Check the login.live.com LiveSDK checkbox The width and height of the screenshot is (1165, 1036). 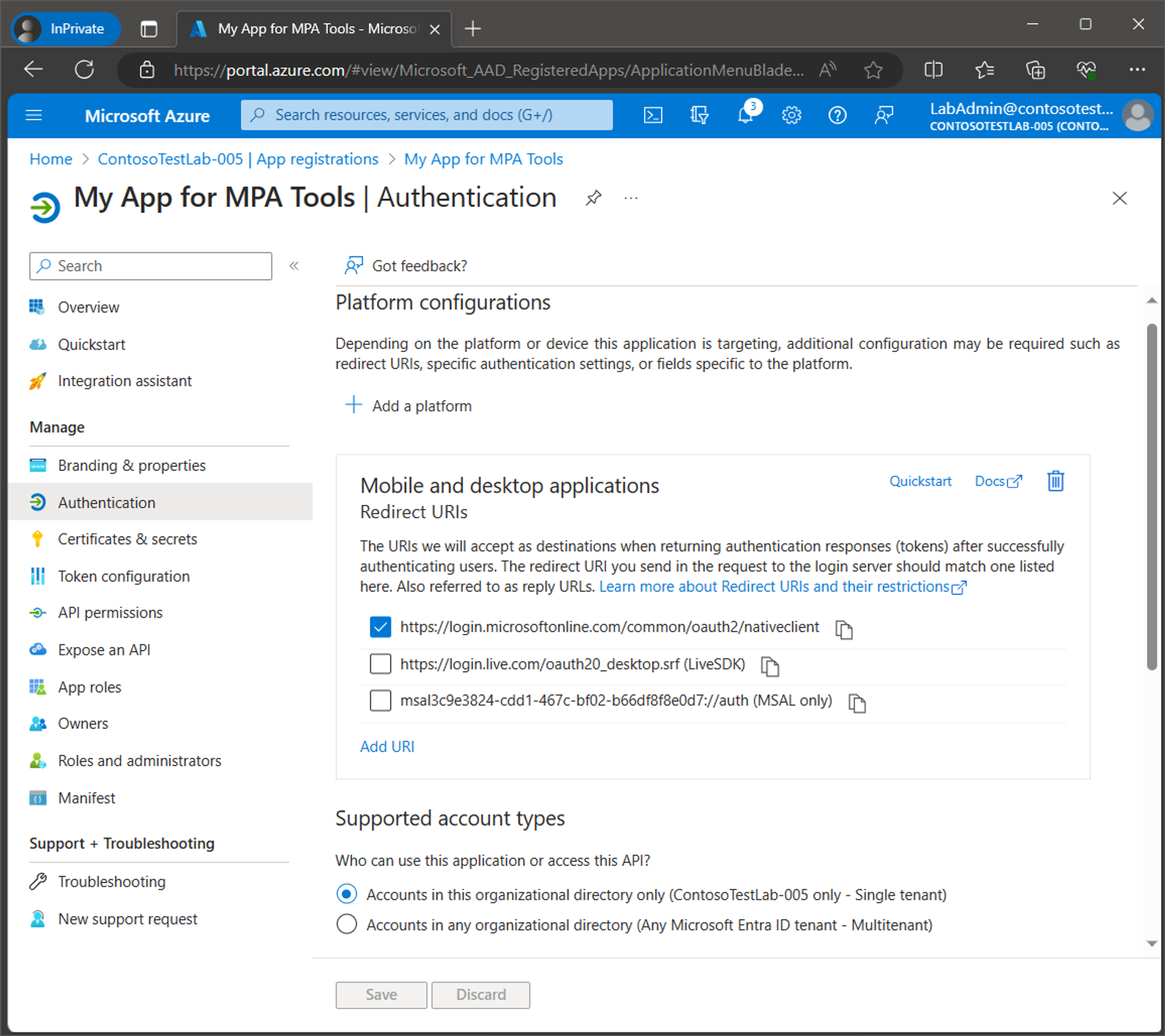click(x=380, y=664)
